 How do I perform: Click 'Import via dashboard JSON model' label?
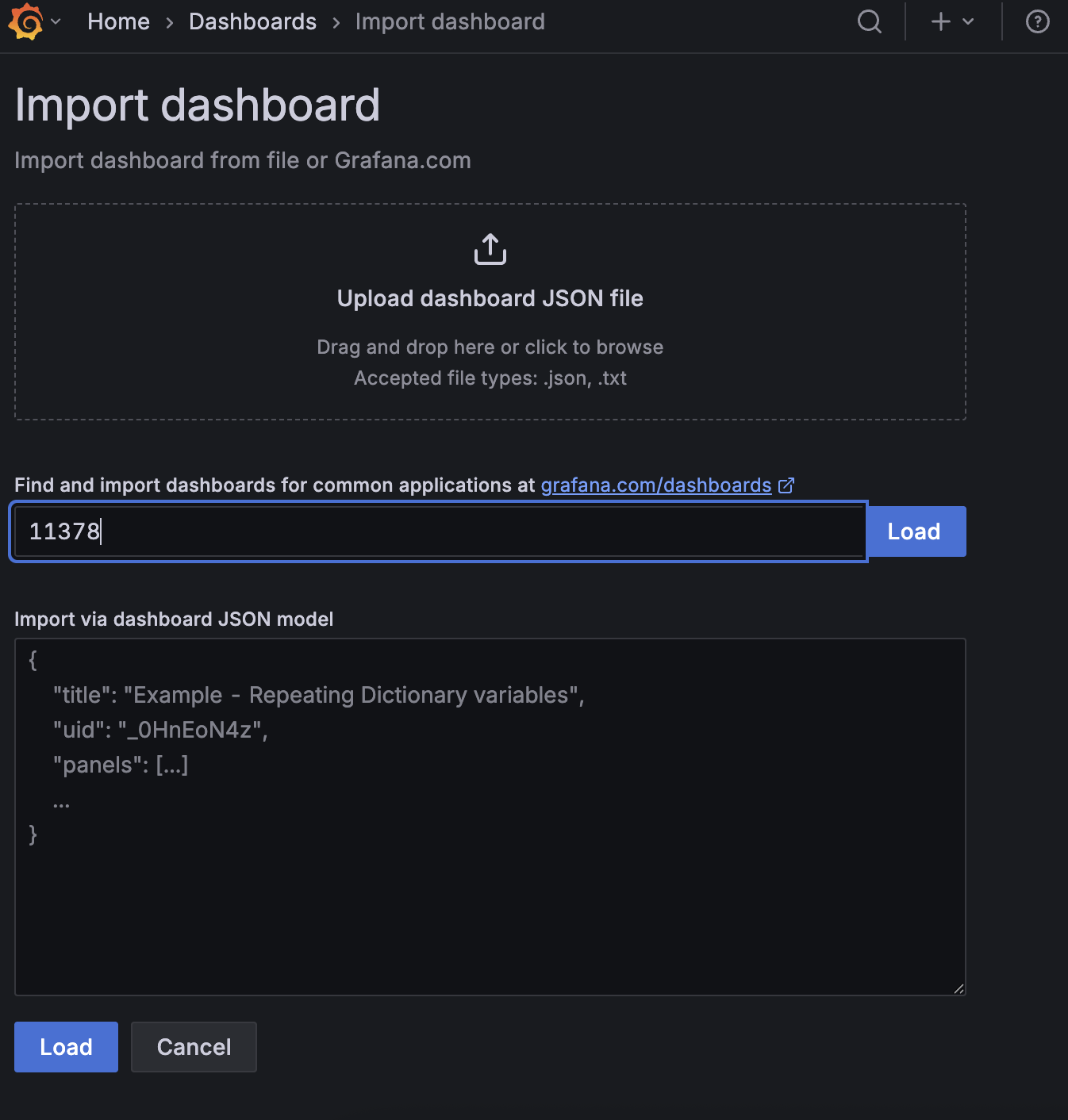click(x=174, y=619)
